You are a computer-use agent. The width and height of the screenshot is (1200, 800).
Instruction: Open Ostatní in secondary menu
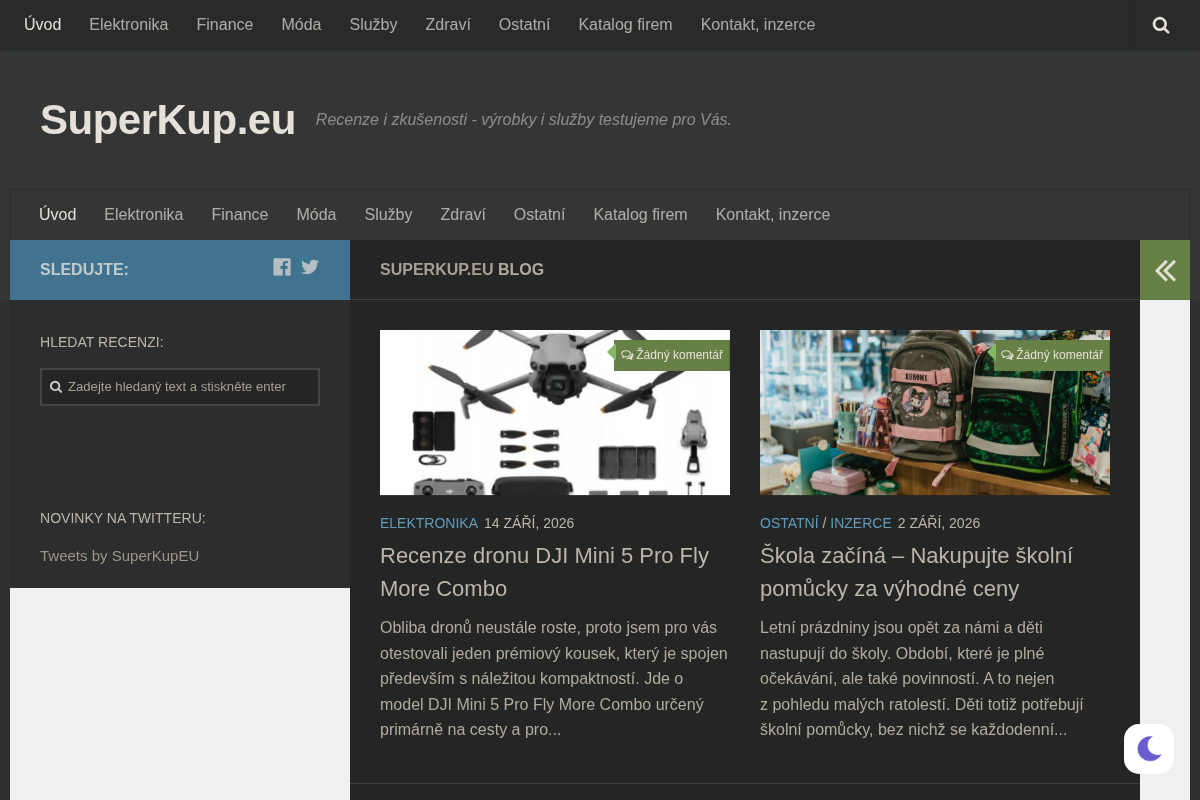tap(539, 215)
